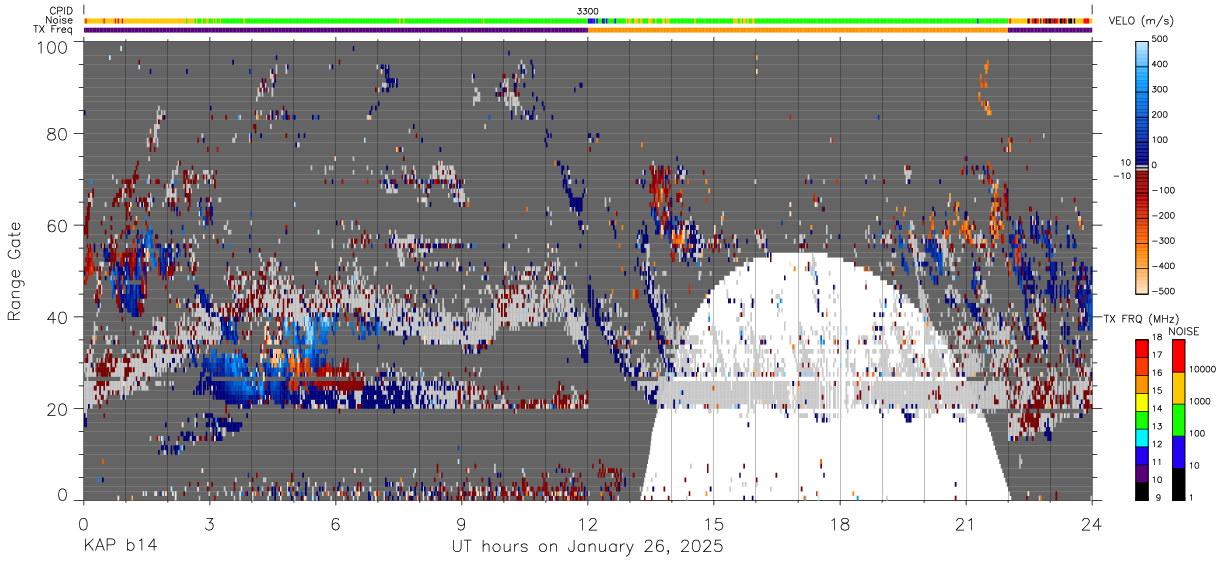Click the Noise row label

point(58,20)
